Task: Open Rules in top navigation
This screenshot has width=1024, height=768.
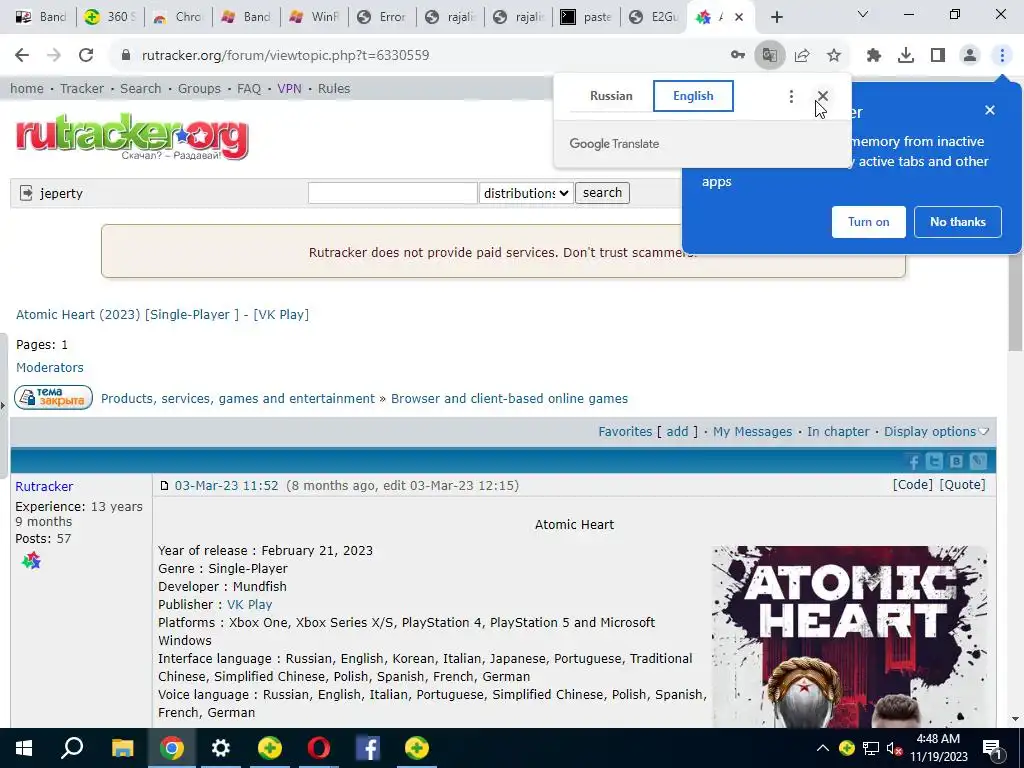Action: click(334, 89)
